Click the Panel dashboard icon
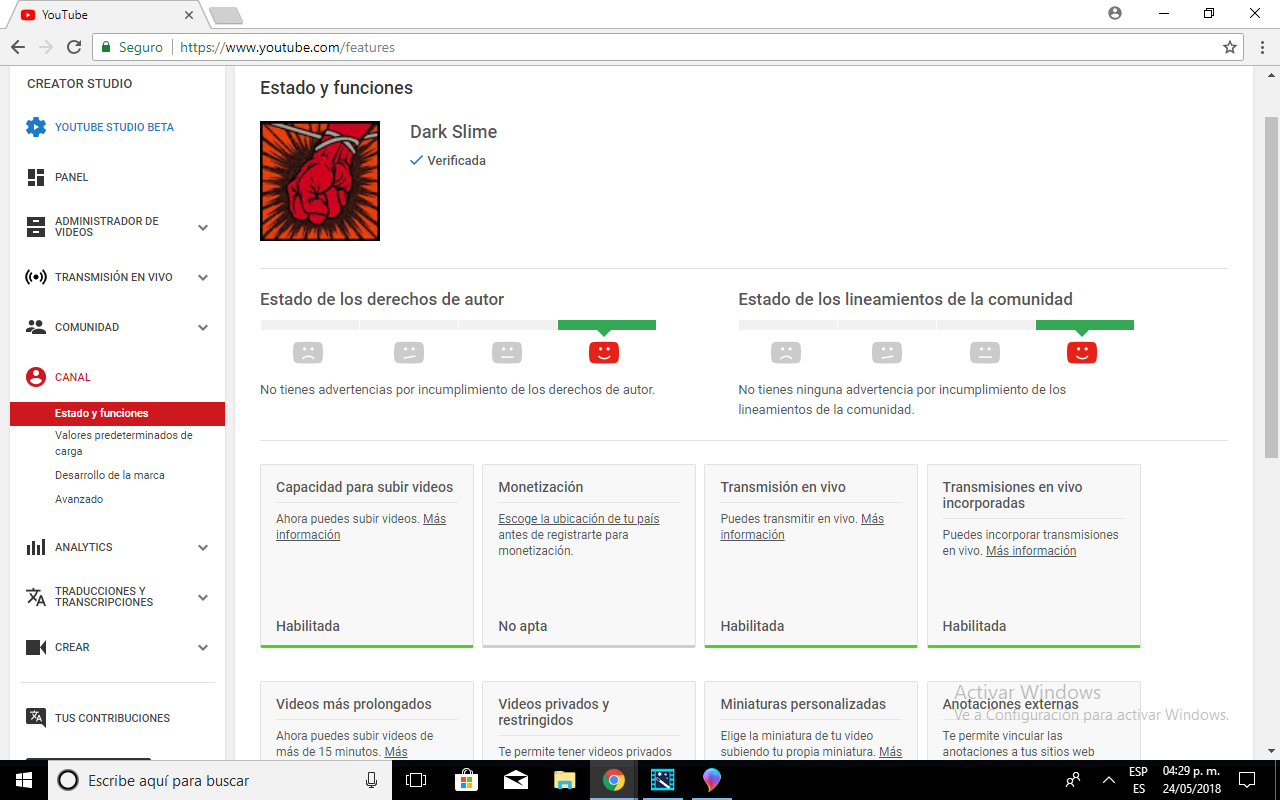The height and width of the screenshot is (800, 1280). [x=36, y=177]
